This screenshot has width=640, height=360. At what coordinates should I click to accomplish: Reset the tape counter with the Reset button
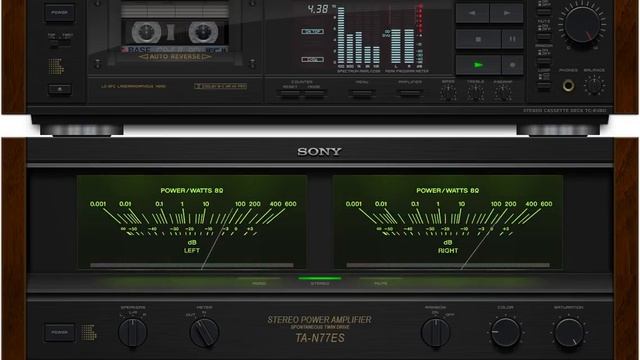tap(290, 93)
